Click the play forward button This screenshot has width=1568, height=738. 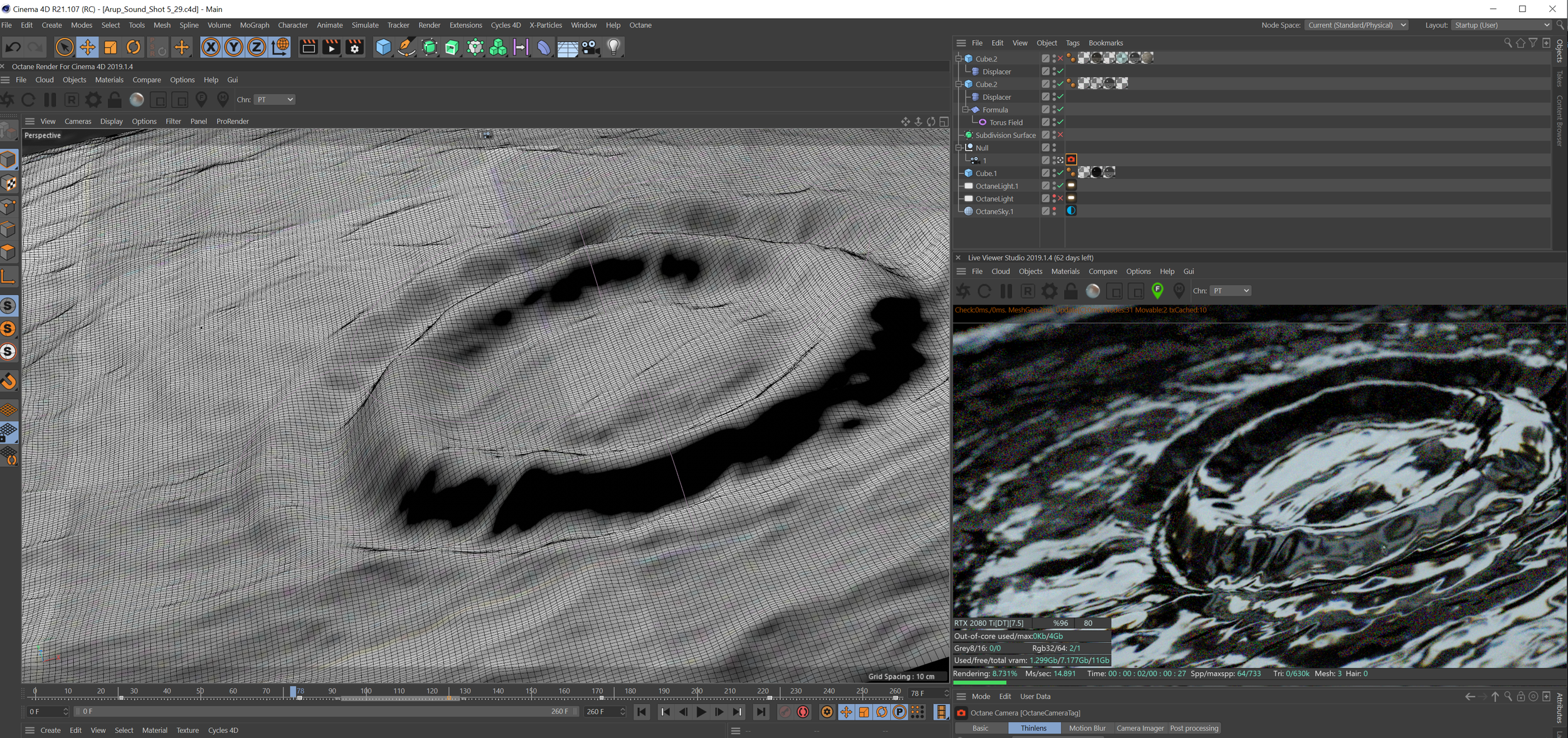pos(701,712)
